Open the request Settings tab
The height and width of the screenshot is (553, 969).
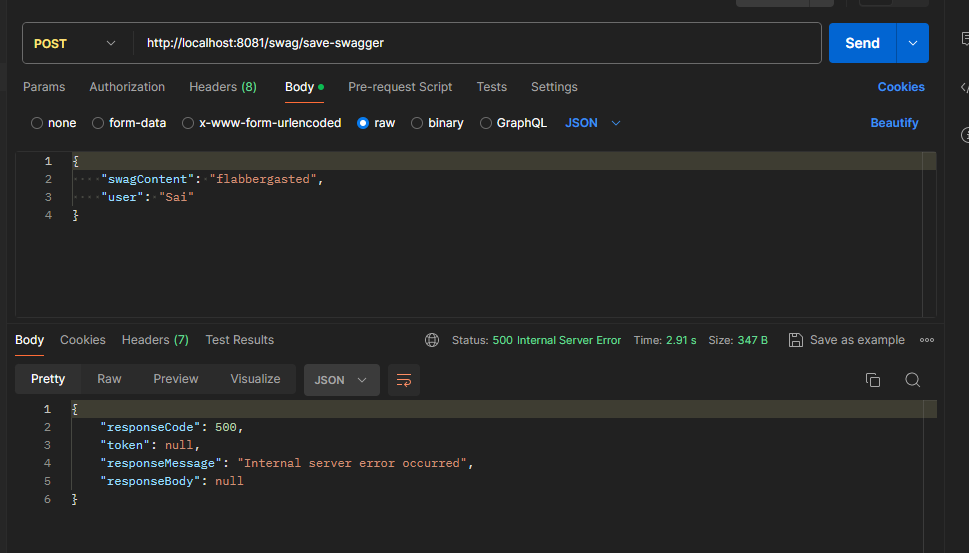(554, 87)
